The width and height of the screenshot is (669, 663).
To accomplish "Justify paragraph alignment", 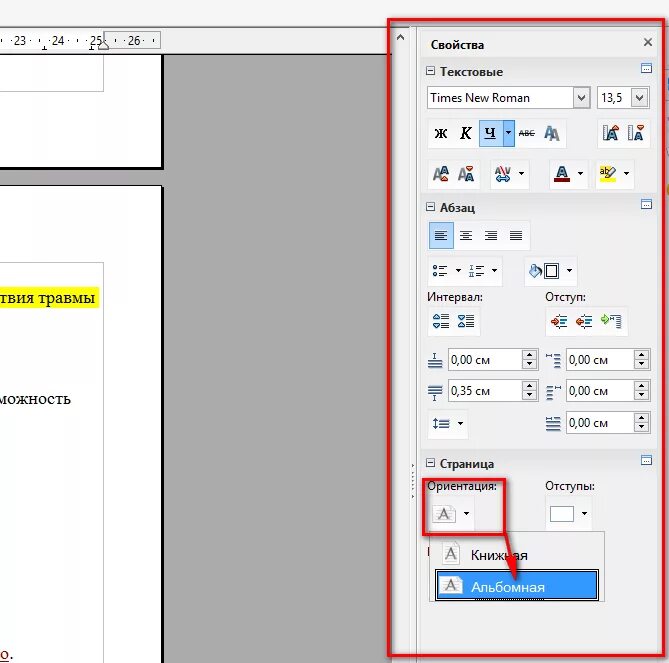I will click(516, 236).
